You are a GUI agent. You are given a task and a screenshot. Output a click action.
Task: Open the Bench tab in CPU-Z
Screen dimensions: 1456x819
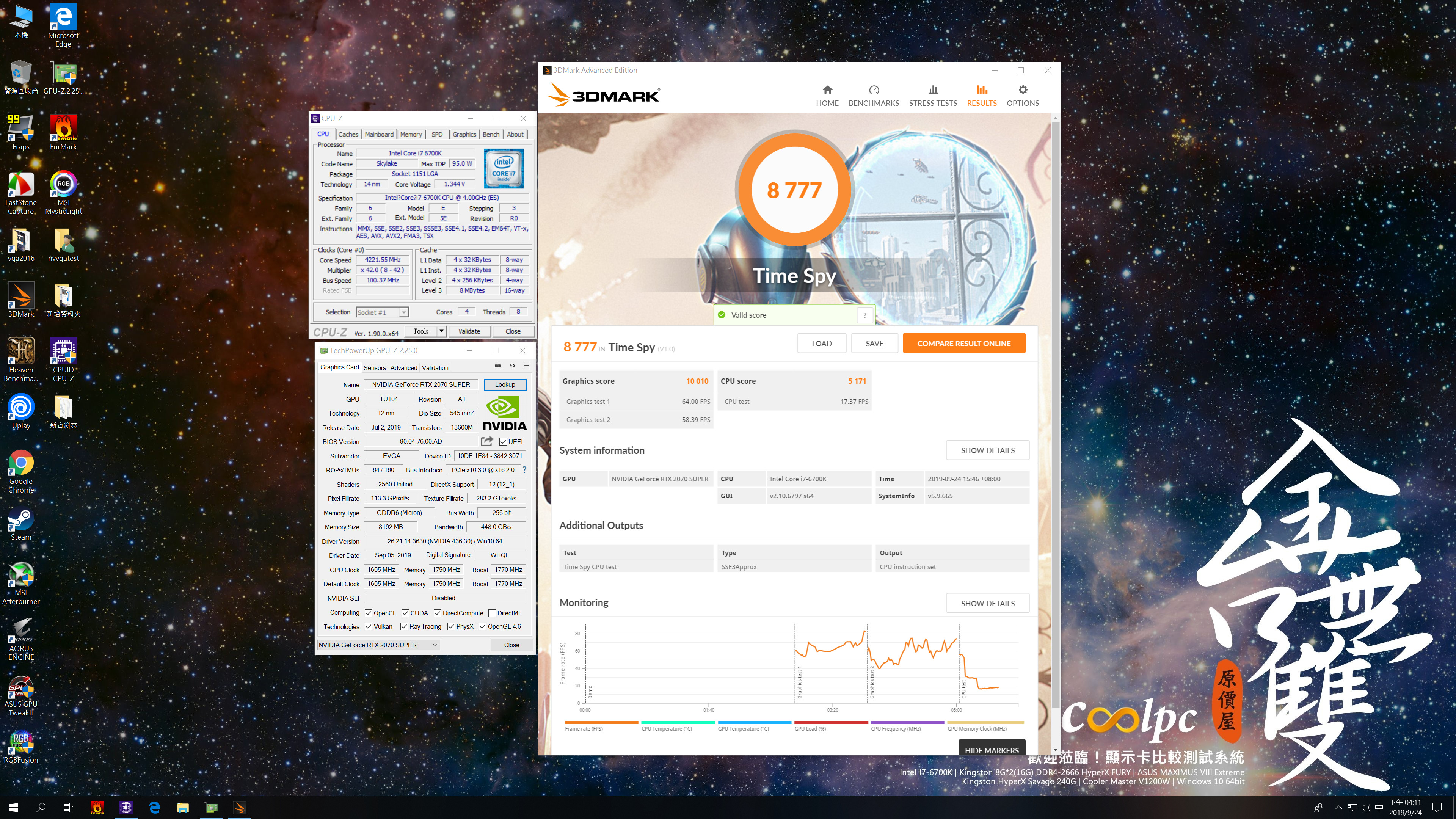(x=491, y=134)
